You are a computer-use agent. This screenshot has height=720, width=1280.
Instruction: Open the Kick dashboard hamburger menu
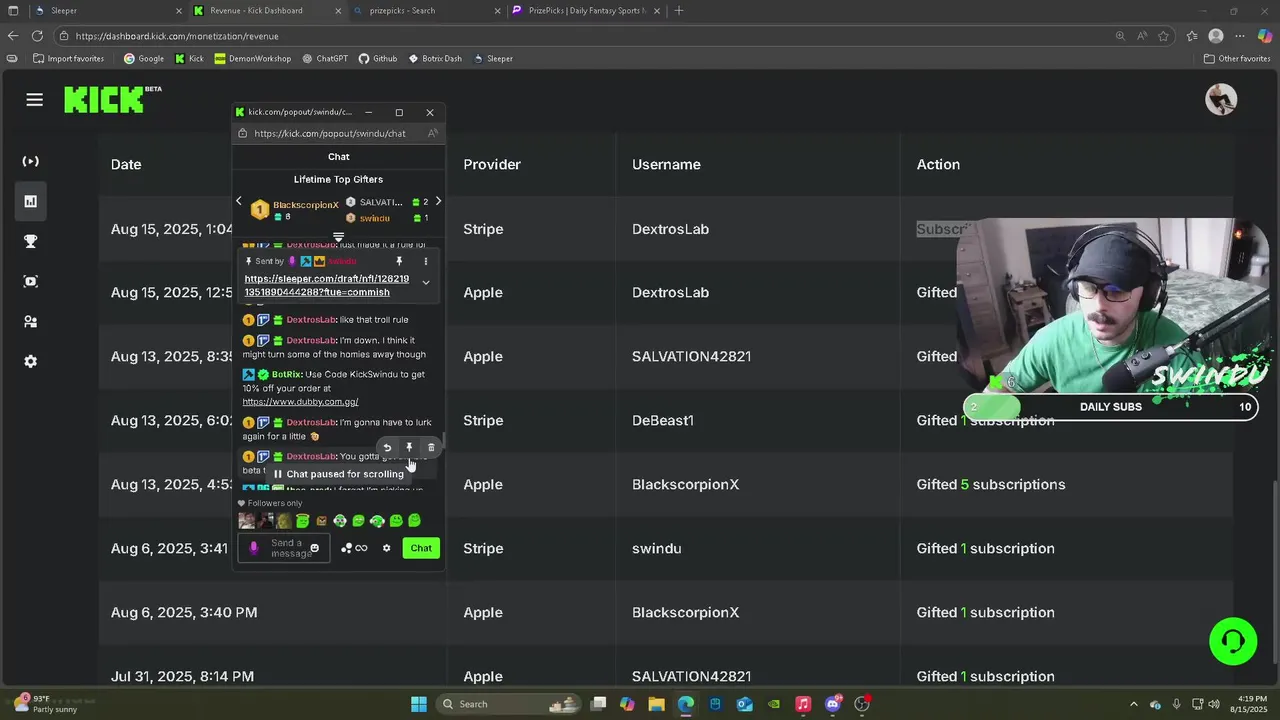click(35, 100)
